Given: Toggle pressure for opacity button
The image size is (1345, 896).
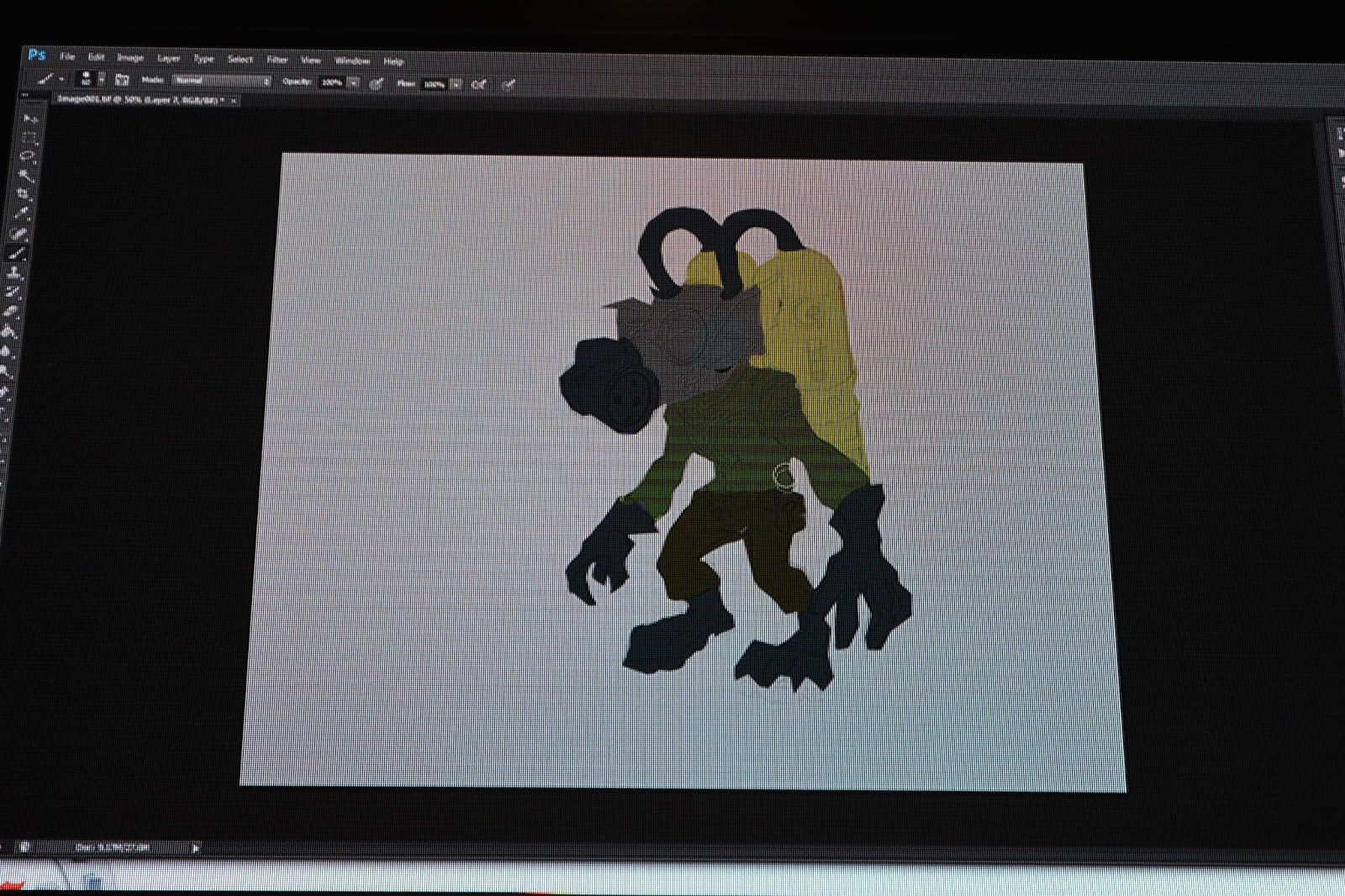Looking at the screenshot, I should click(x=377, y=83).
